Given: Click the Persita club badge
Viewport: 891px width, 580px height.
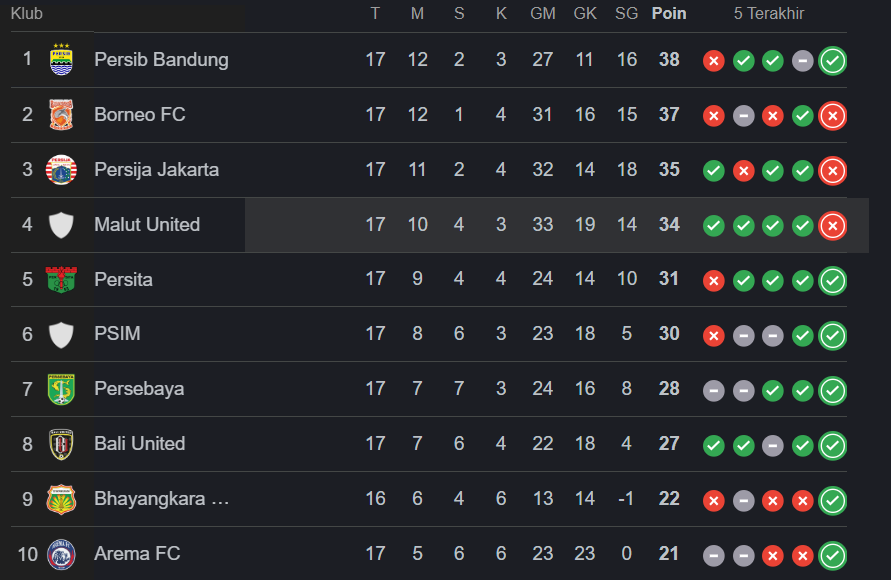Looking at the screenshot, I should point(60,280).
